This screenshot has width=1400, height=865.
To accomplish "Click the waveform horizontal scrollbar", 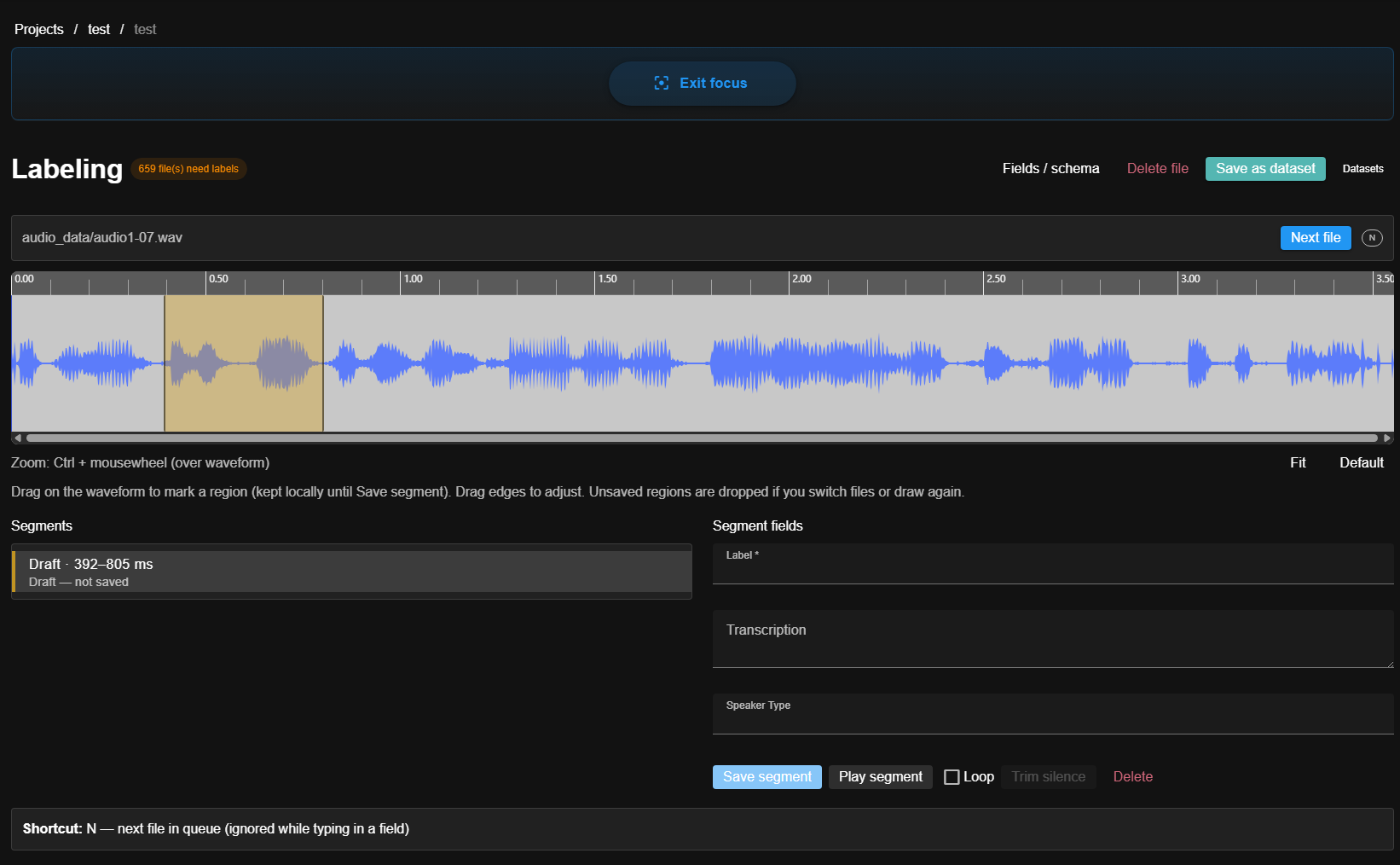I will (x=702, y=438).
